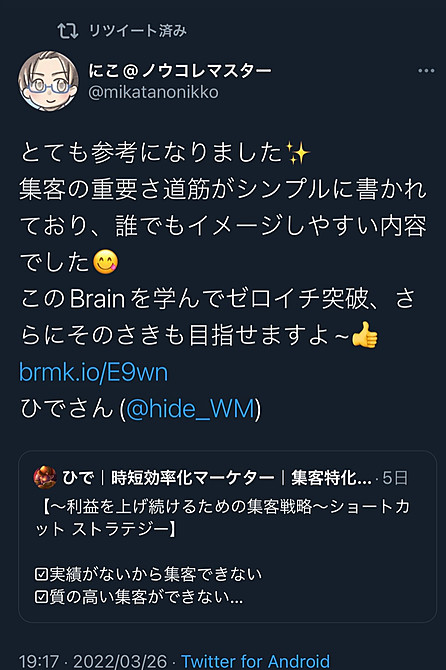The height and width of the screenshot is (670, 446).
Task: Open にこ's profile avatar picture
Action: pos(49,81)
